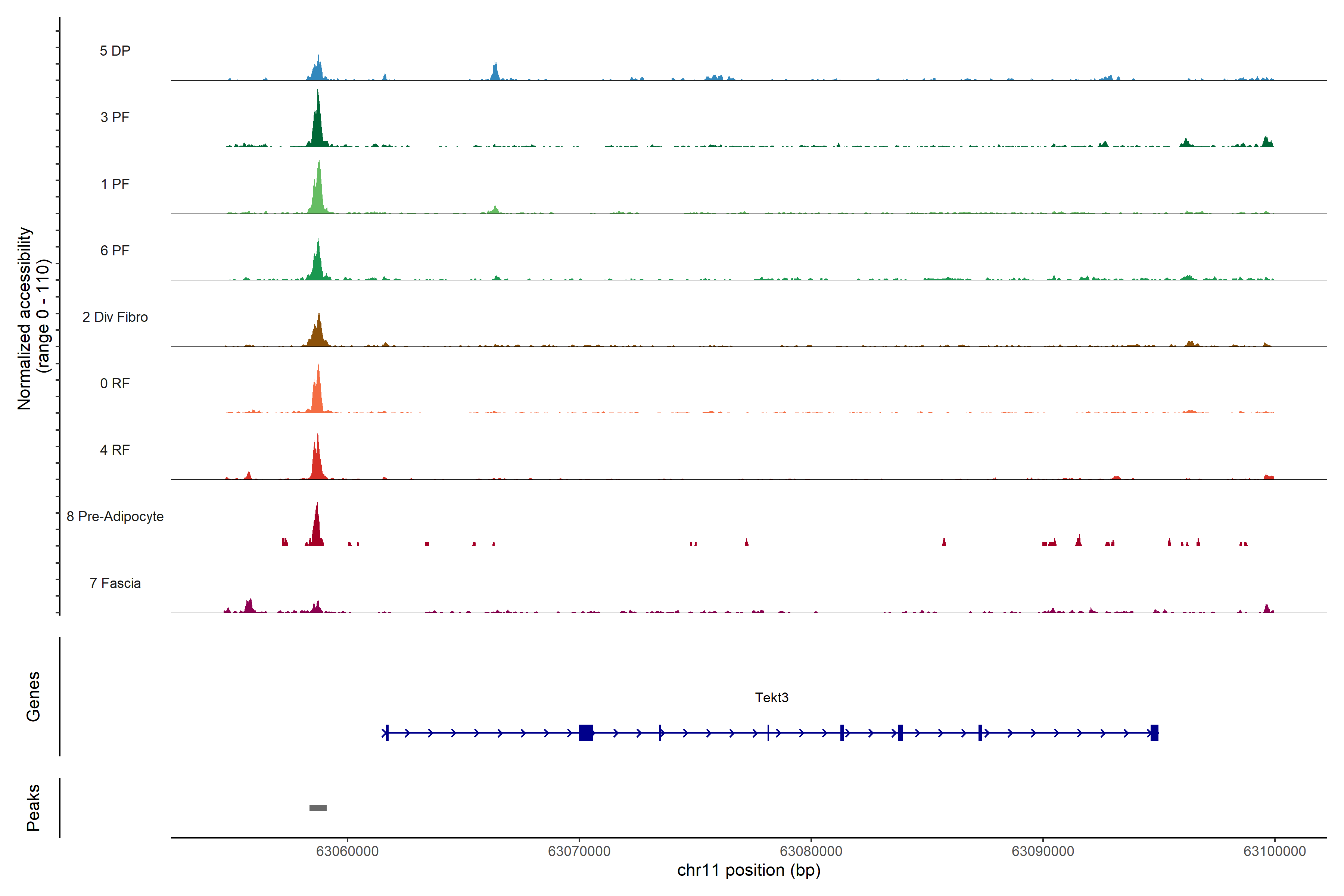
Task: Click the 4 RF track label
Action: [115, 450]
